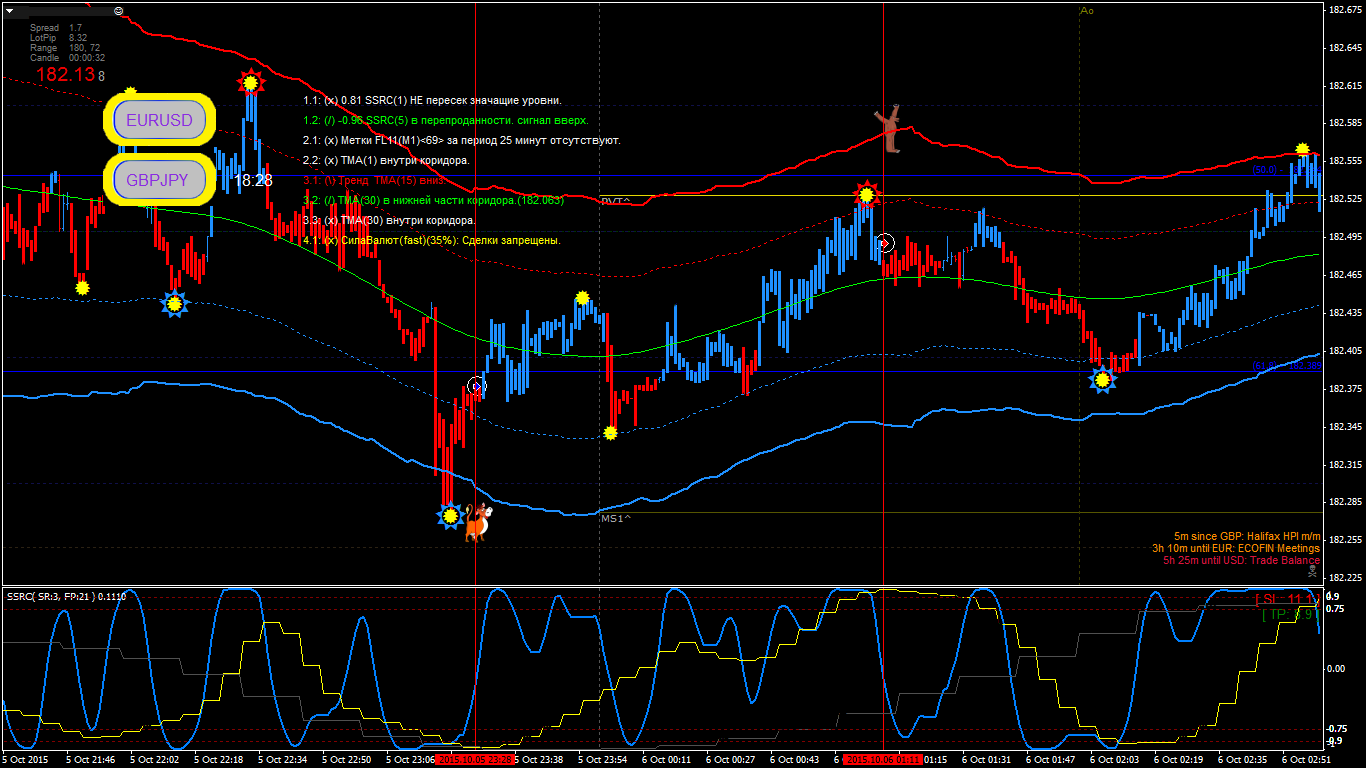Click the Spread 1.7 info line
Screen dimensions: 1366x768
56,28
